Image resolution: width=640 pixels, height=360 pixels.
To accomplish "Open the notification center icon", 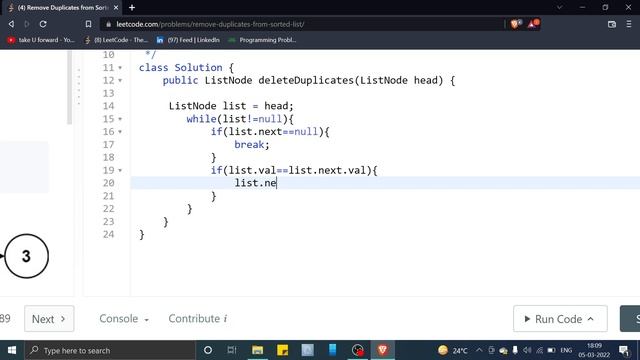I will pos(624,350).
